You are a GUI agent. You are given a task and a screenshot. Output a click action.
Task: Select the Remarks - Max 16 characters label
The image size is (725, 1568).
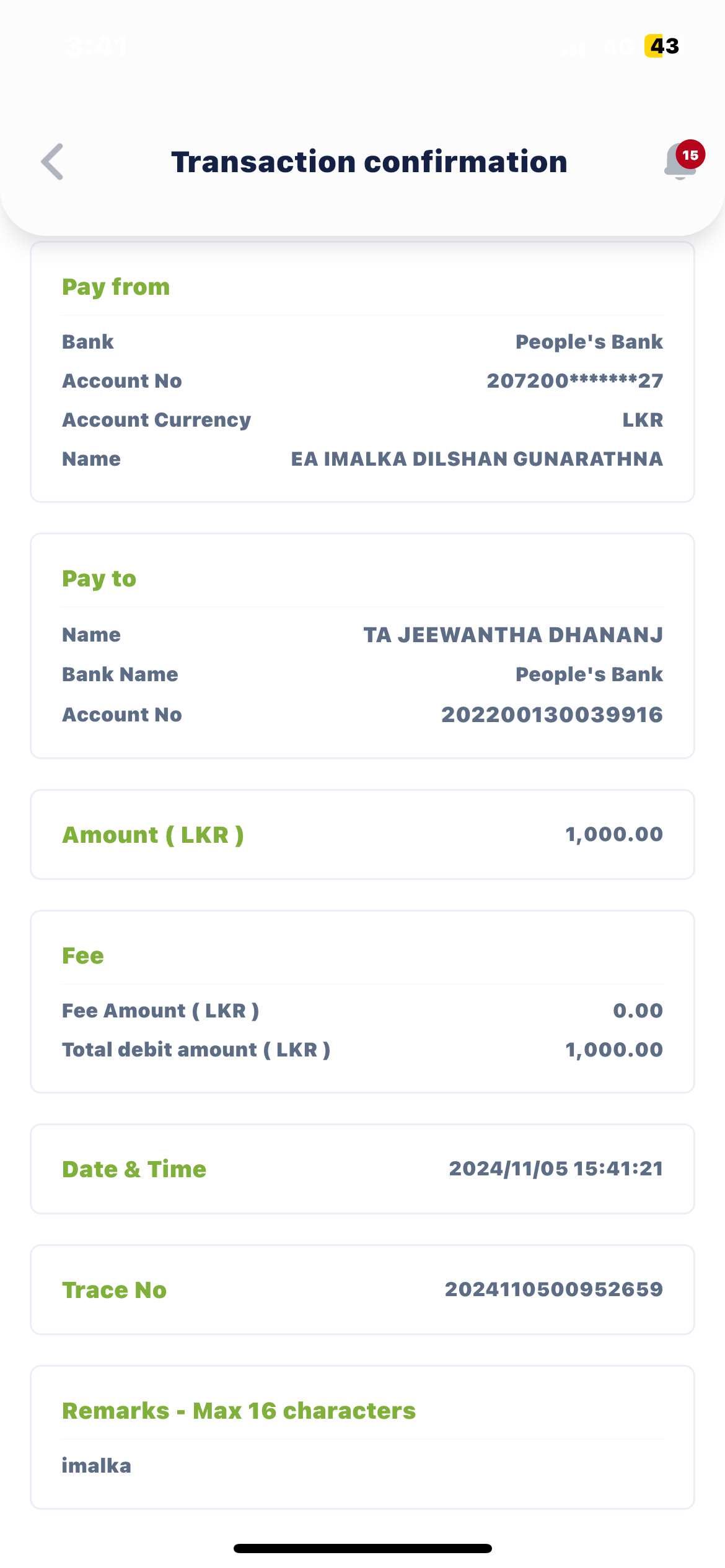click(239, 1411)
